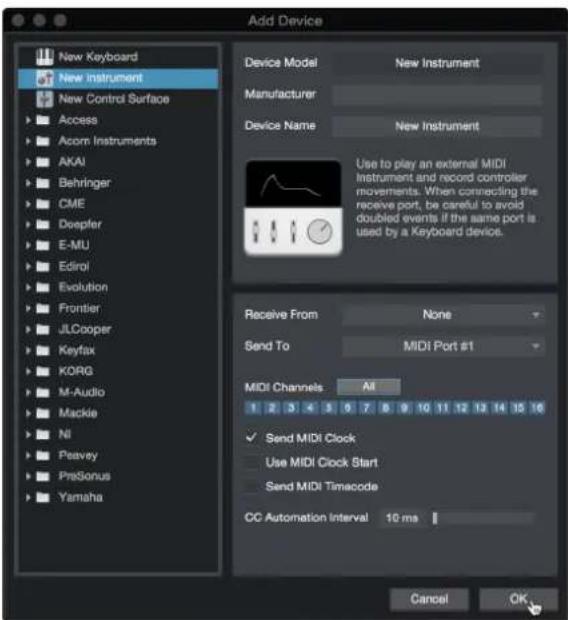Click the E-MU folder icon
The height and width of the screenshot is (620, 568).
tap(43, 245)
